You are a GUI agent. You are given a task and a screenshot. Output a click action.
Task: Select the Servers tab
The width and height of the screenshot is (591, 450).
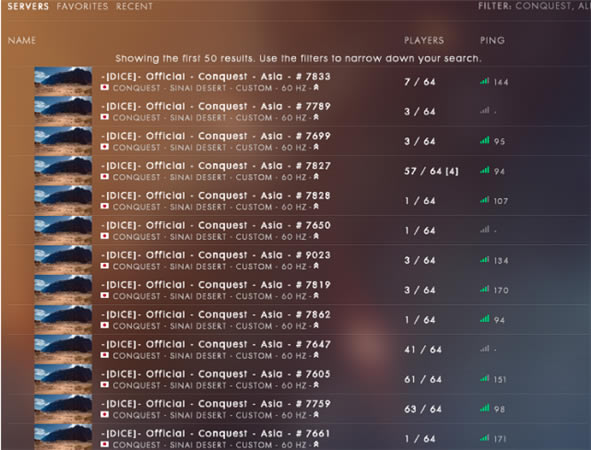28,6
